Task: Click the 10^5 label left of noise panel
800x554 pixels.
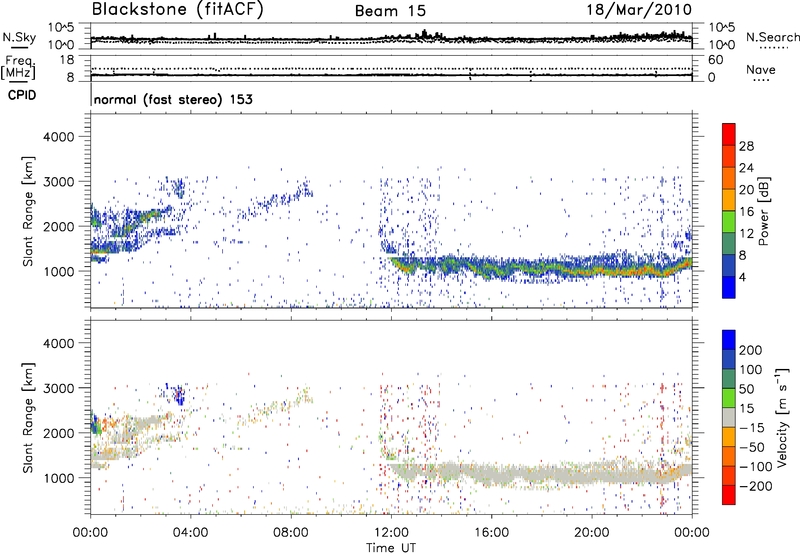Action: point(61,28)
